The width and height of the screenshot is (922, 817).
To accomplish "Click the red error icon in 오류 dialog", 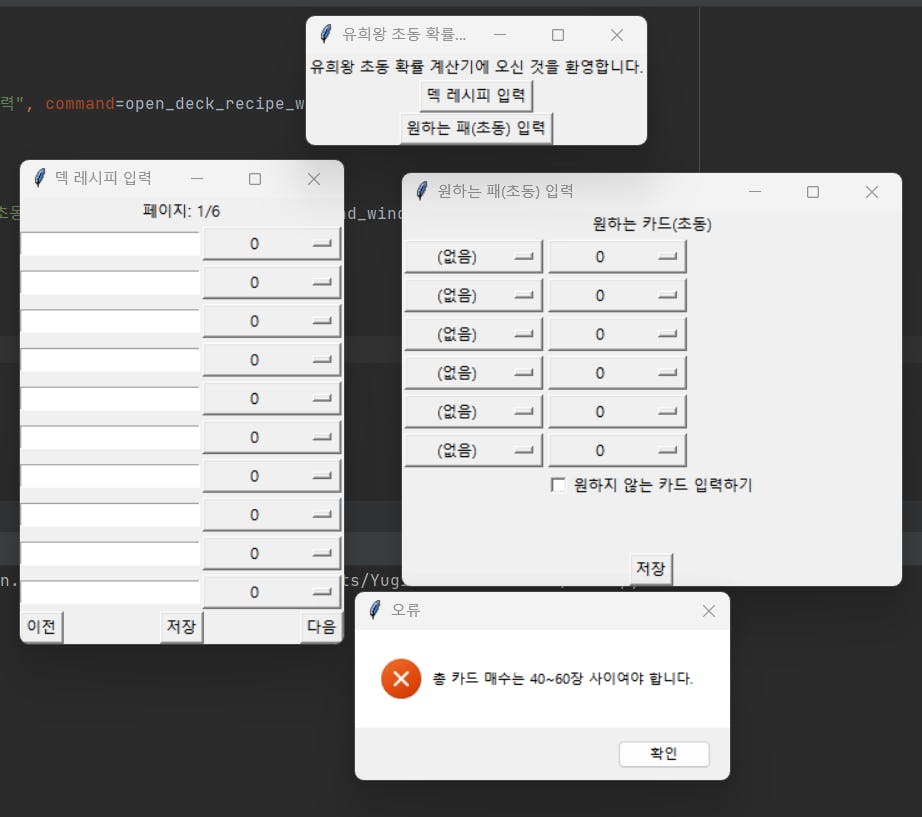I will (401, 678).
